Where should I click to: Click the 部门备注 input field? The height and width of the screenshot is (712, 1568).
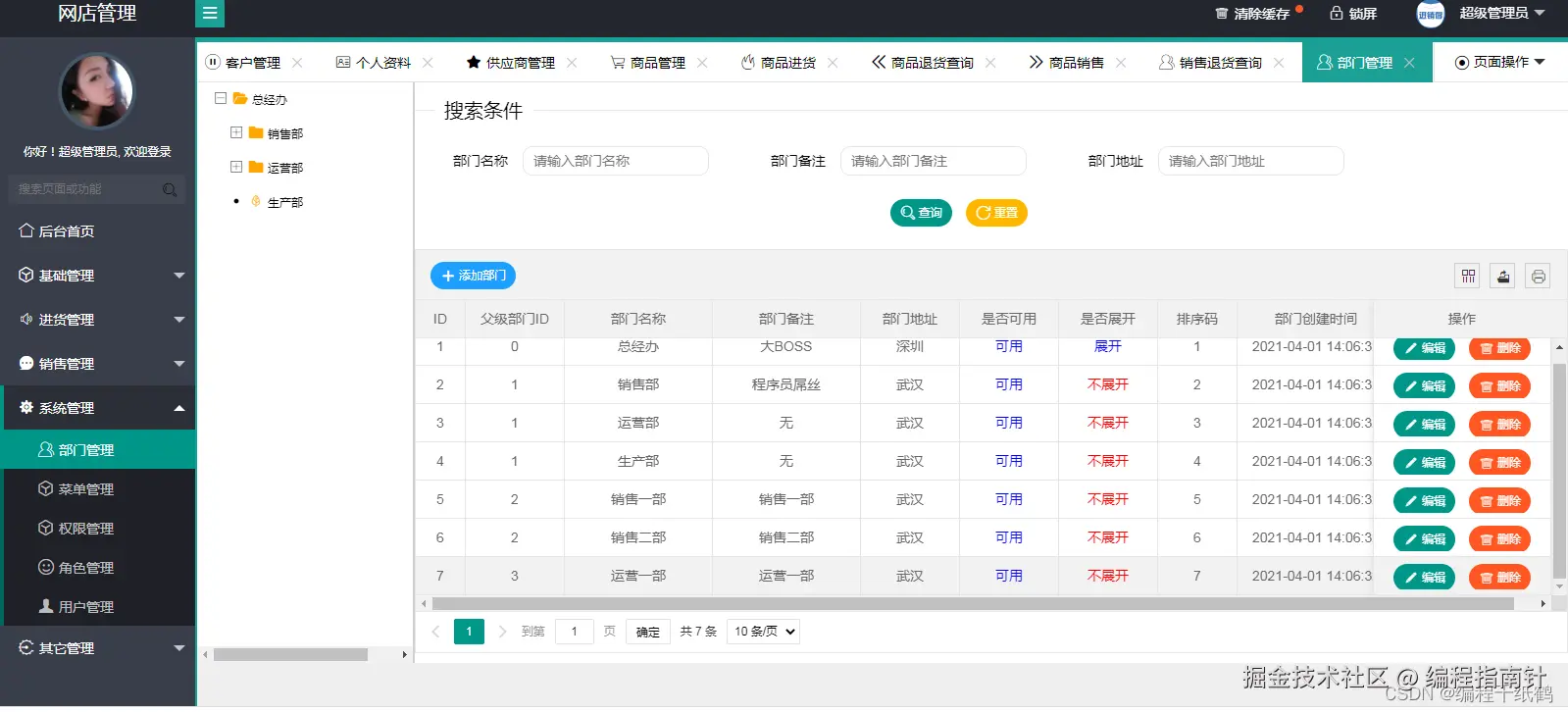tap(934, 161)
